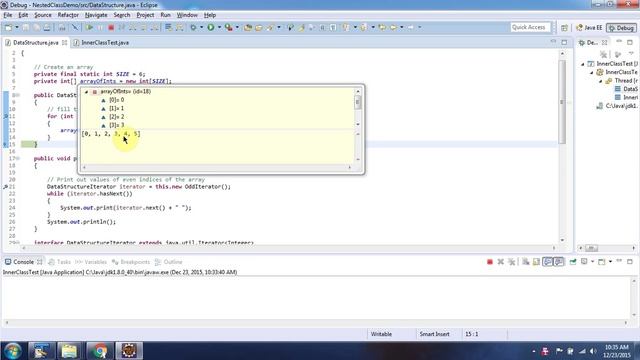This screenshot has height=360, width=640.
Task: Click the New file toolbar icon
Action: [9, 27]
